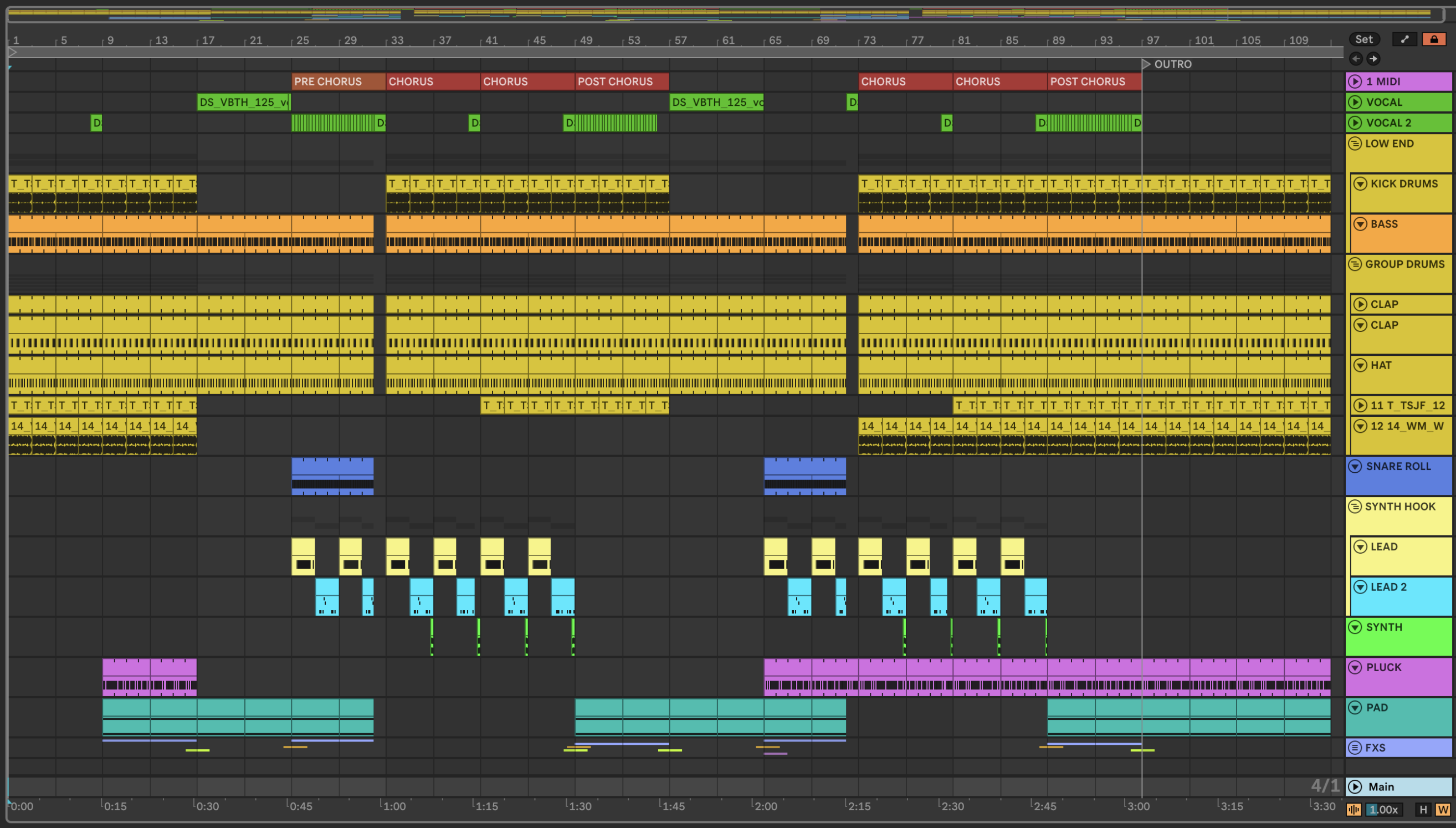Click the 1.00x zoom factor field
Viewport: 1456px width, 828px height.
1385,809
